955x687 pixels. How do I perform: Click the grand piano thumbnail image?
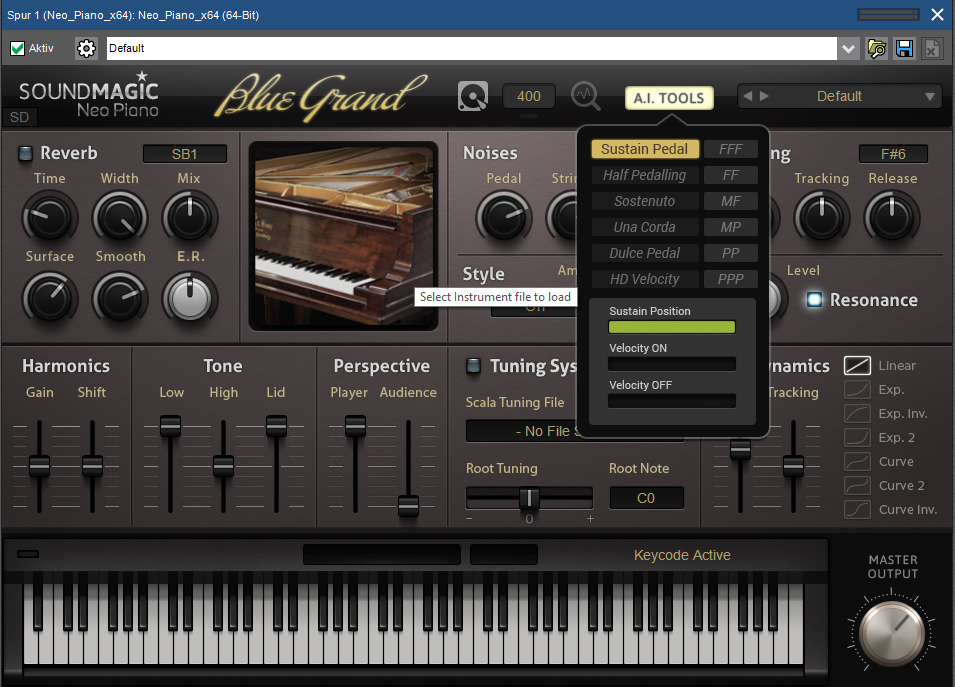pyautogui.click(x=344, y=236)
